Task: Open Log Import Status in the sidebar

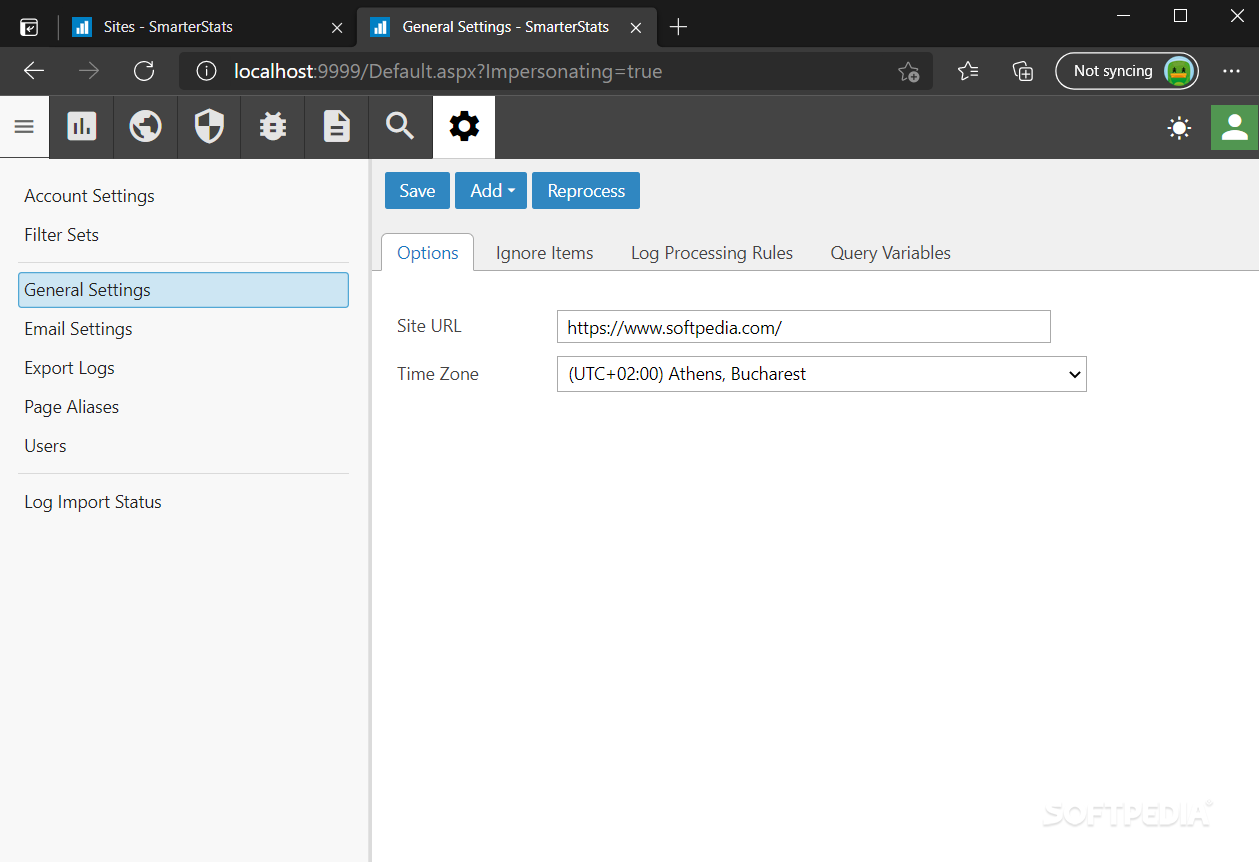Action: pyautogui.click(x=93, y=502)
